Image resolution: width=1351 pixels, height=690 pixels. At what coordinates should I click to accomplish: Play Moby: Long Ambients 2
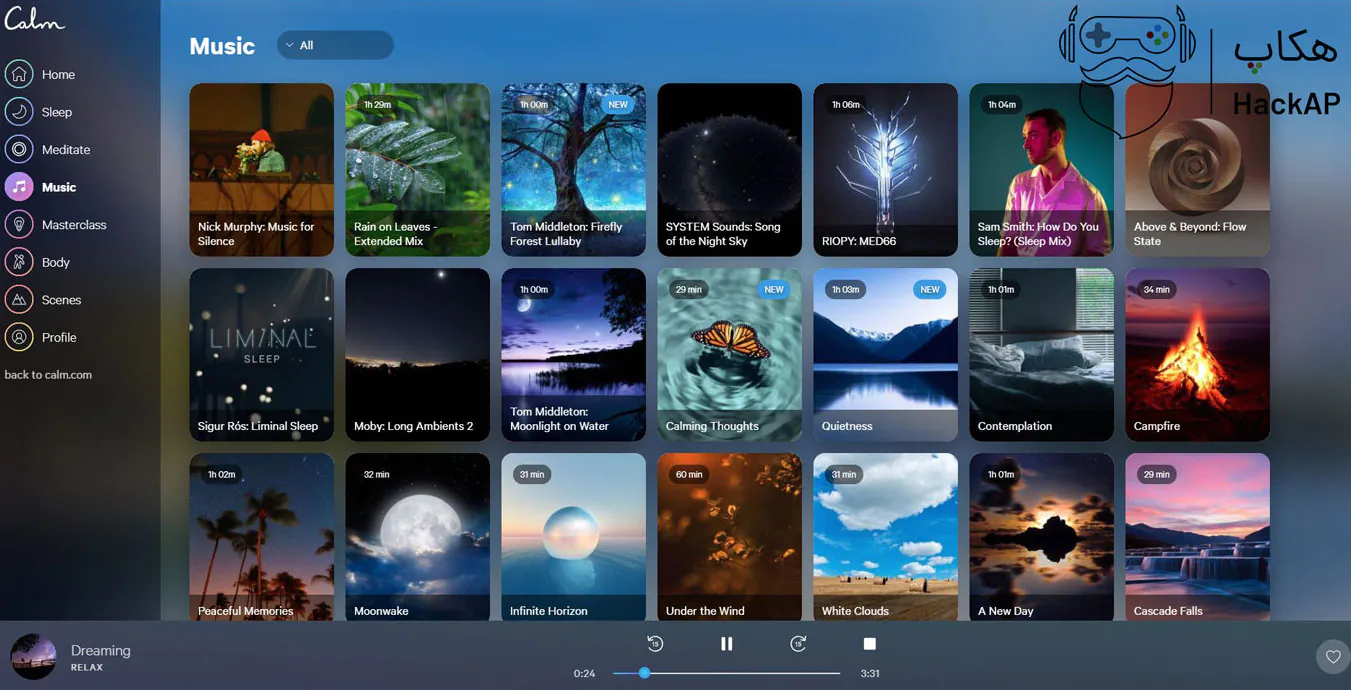(x=418, y=355)
